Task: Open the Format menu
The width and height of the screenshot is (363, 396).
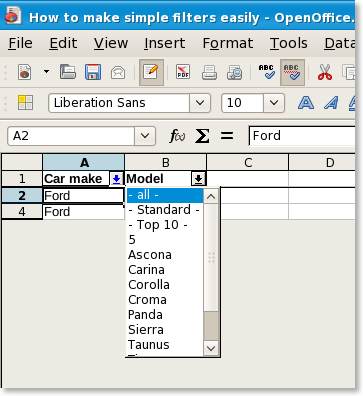Action: point(228,43)
